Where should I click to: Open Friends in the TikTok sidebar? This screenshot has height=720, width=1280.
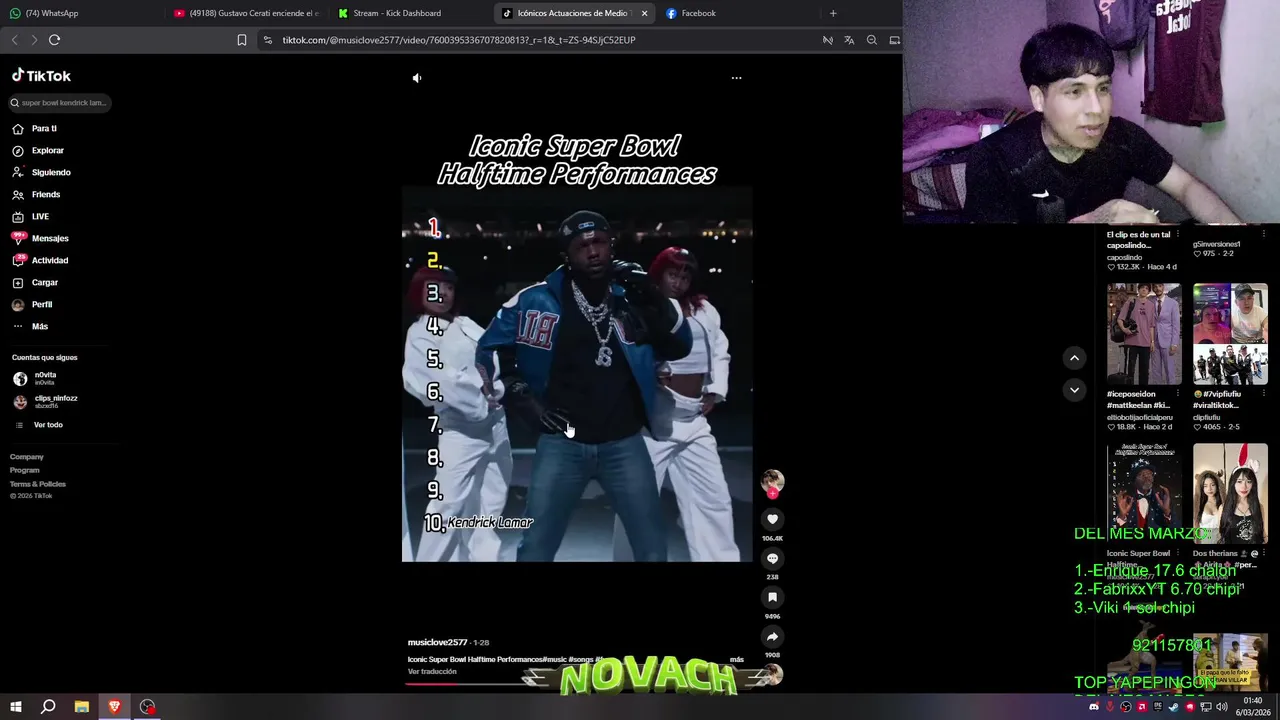coord(36,195)
